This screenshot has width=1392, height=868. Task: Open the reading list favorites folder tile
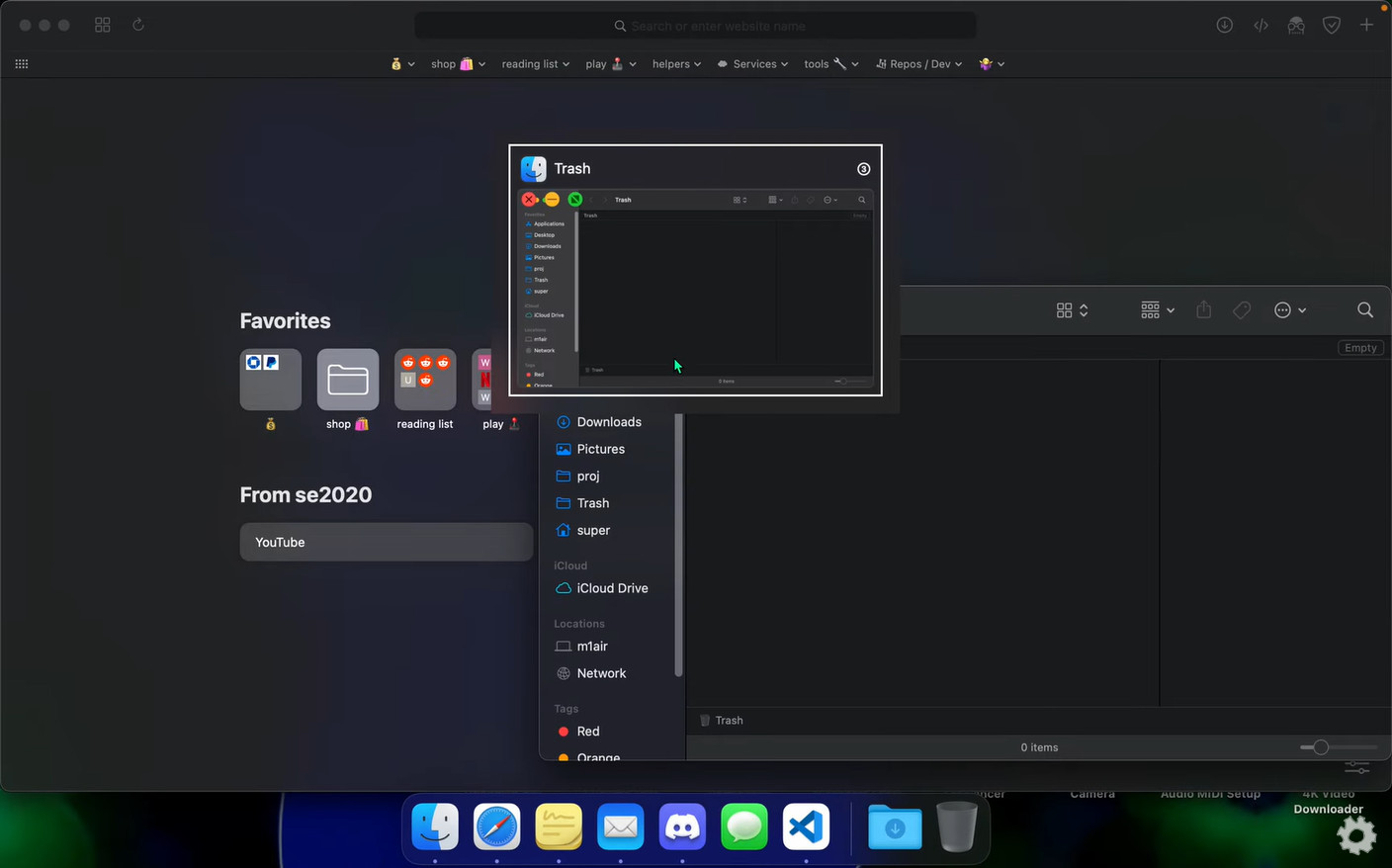425,380
